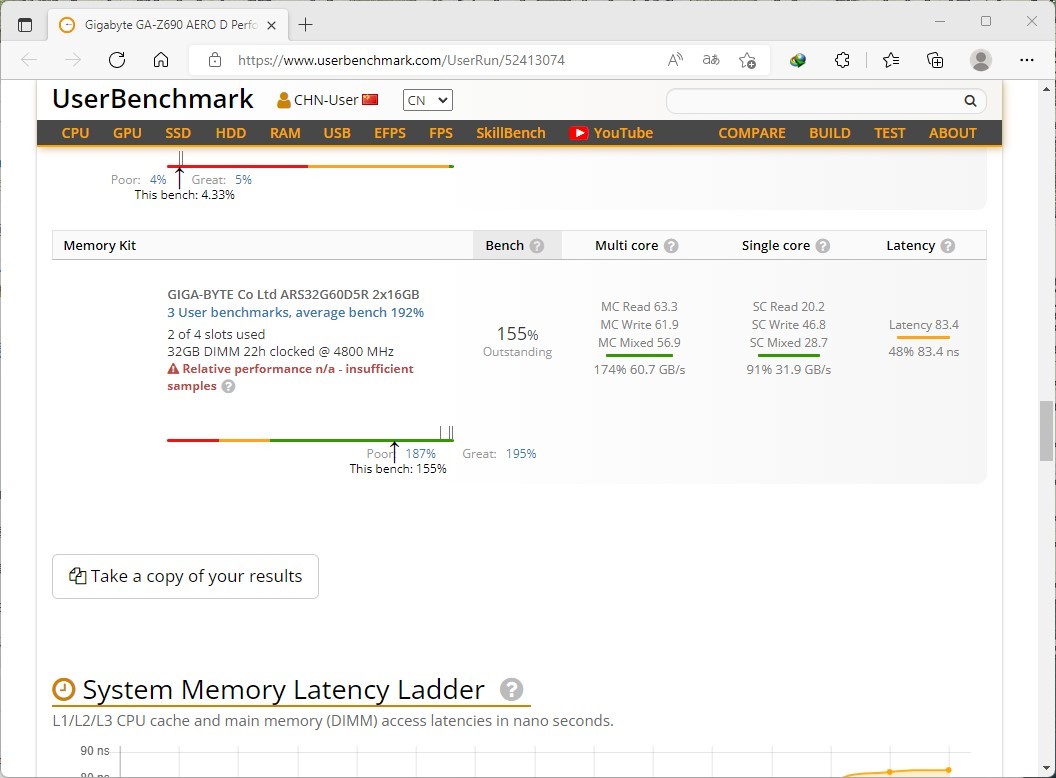Open the CN country dropdown
Viewport: 1056px width, 778px height.
pos(428,100)
